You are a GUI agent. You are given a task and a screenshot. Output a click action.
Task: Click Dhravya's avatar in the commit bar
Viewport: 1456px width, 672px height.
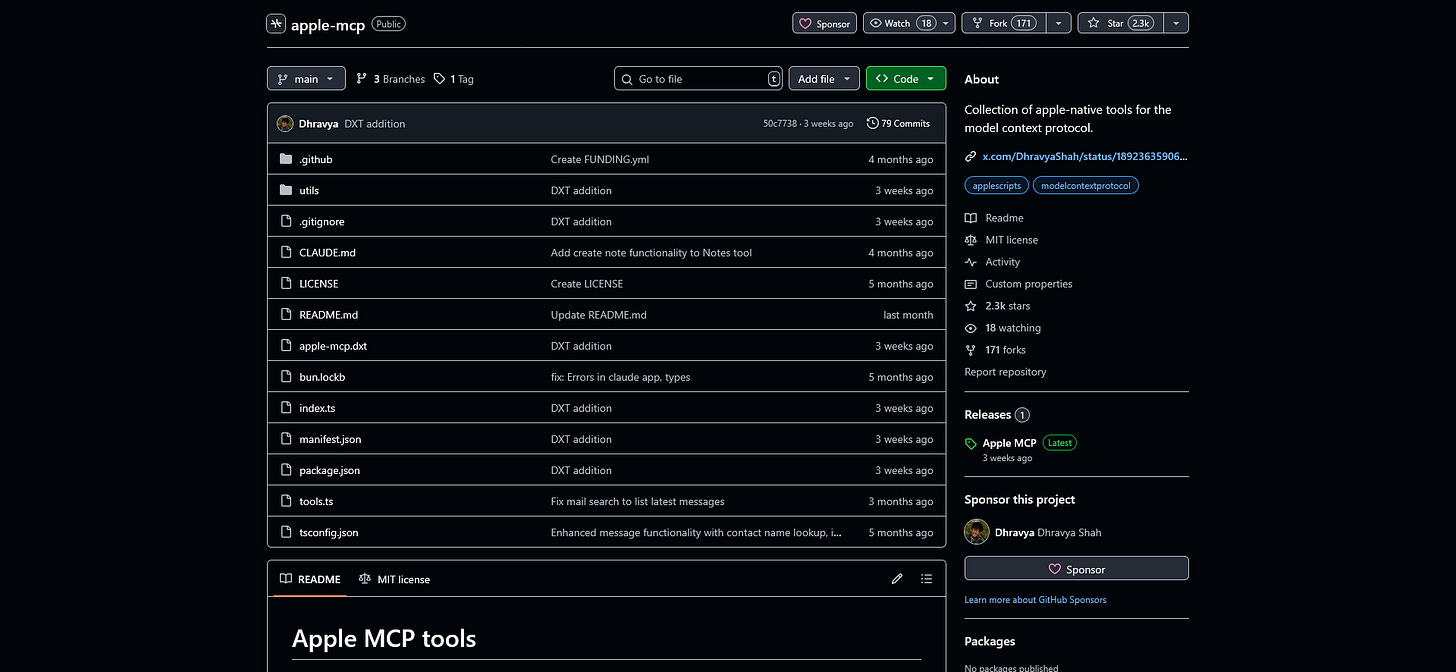285,124
